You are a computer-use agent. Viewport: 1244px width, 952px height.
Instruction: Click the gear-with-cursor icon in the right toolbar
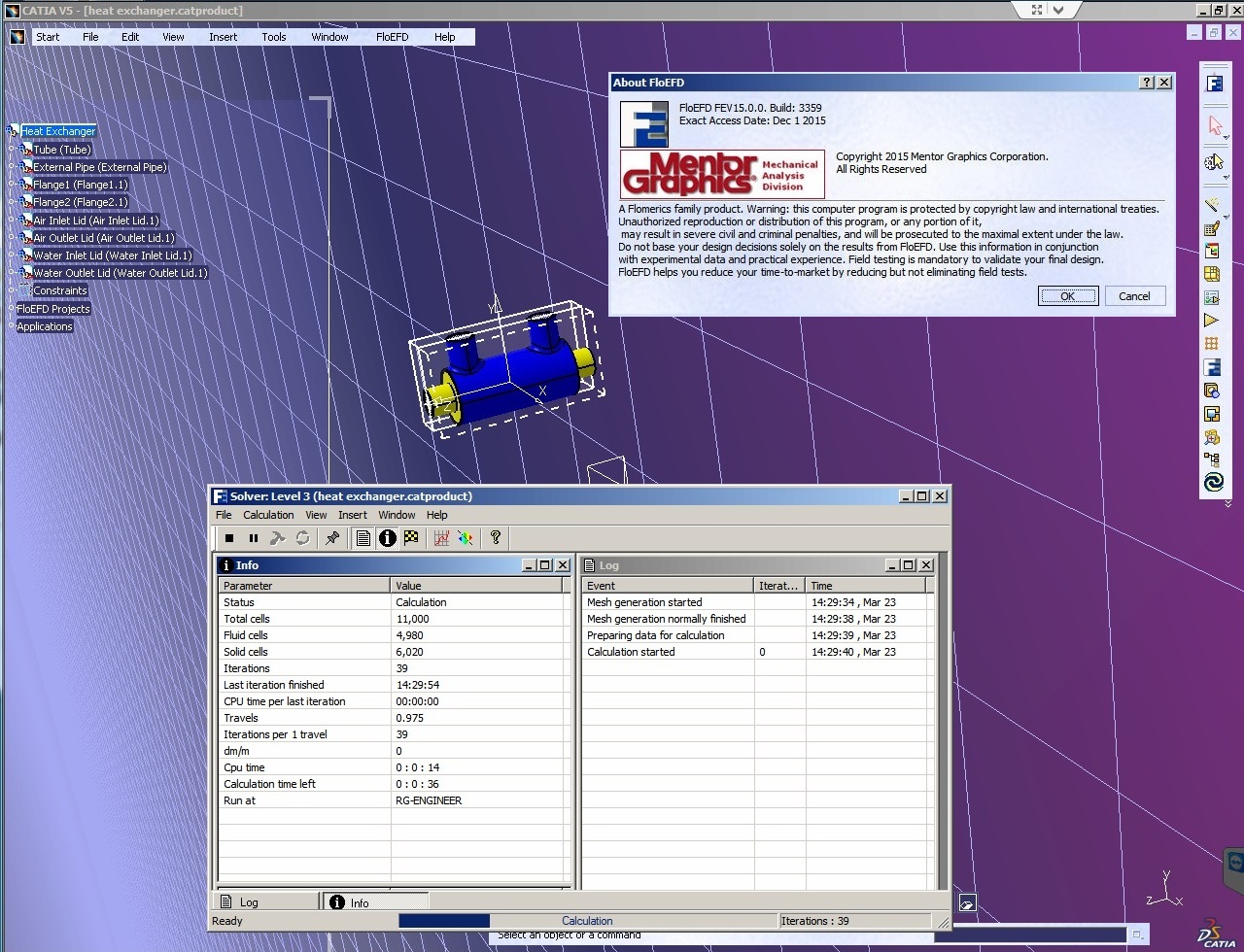click(1213, 163)
